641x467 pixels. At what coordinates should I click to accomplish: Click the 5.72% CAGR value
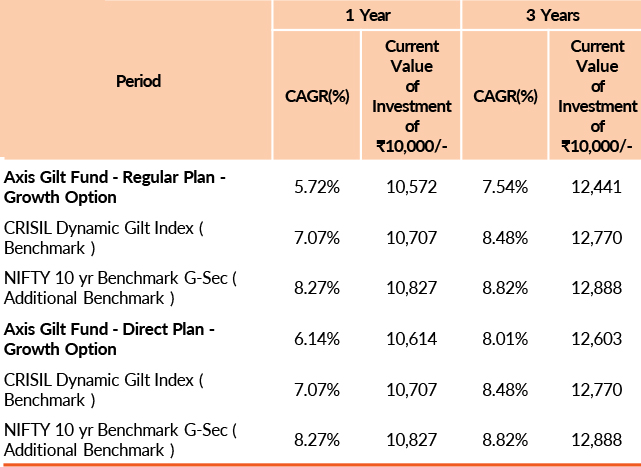[320, 187]
